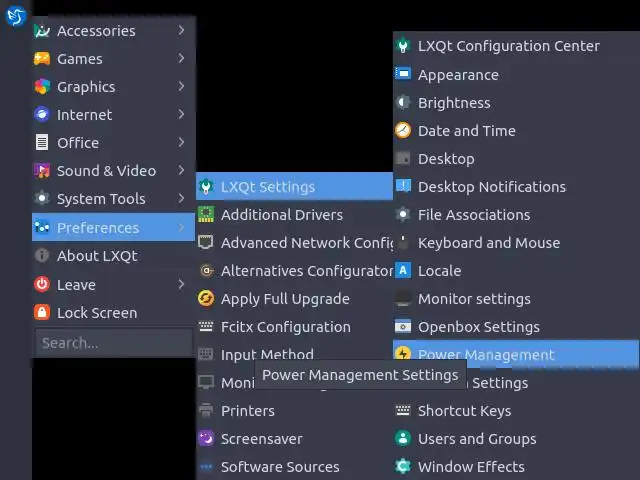
Task: Click the Window Effects icon
Action: coord(403,467)
